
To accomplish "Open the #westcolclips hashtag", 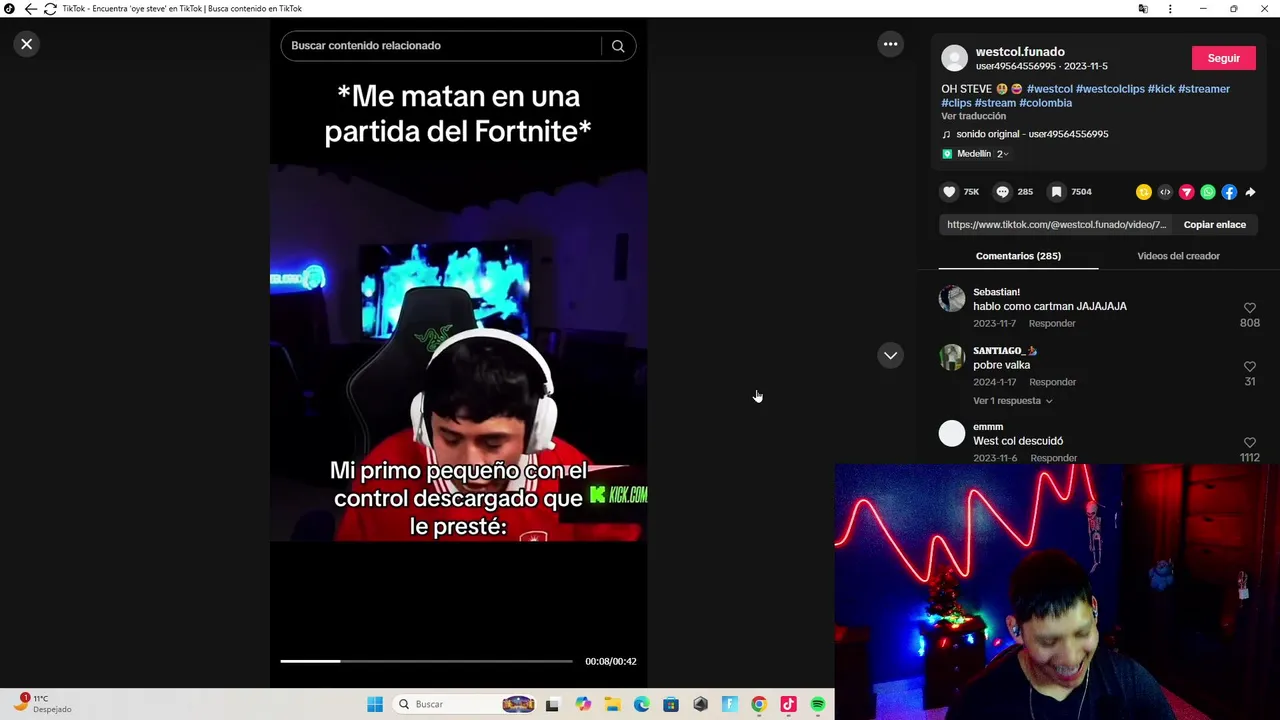I will [x=1109, y=89].
